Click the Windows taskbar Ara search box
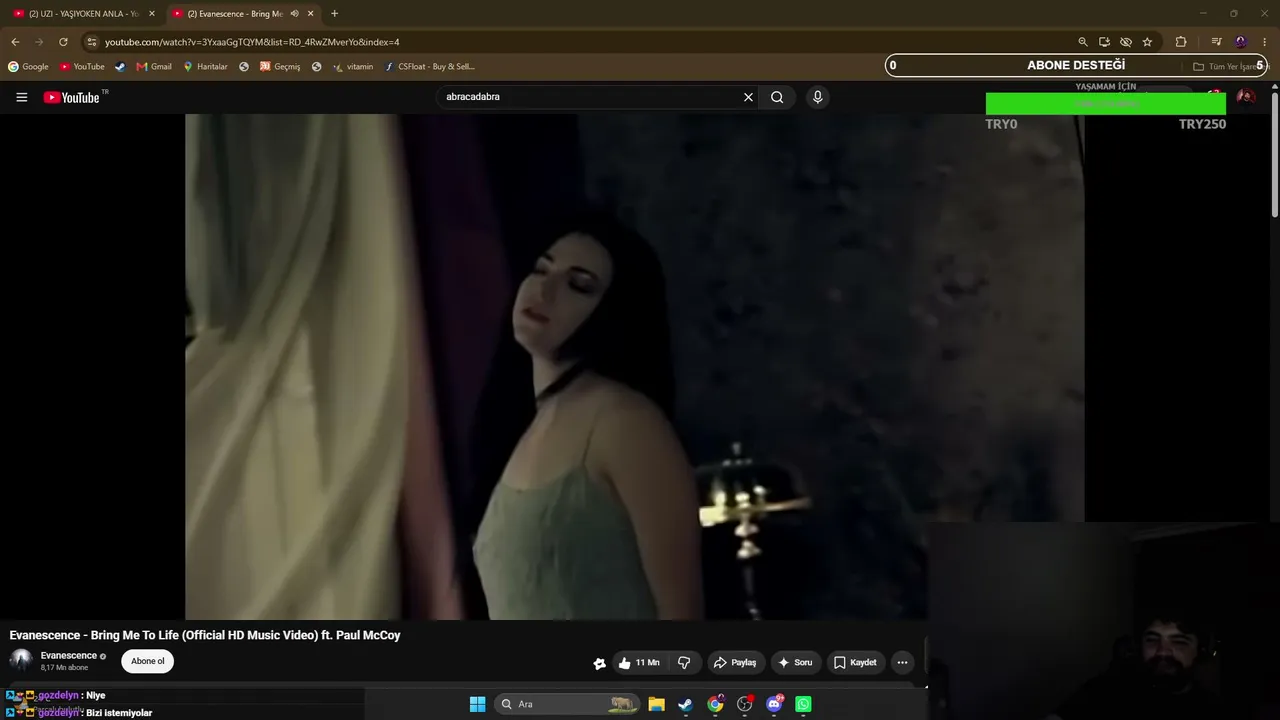The height and width of the screenshot is (720, 1280). coord(567,704)
